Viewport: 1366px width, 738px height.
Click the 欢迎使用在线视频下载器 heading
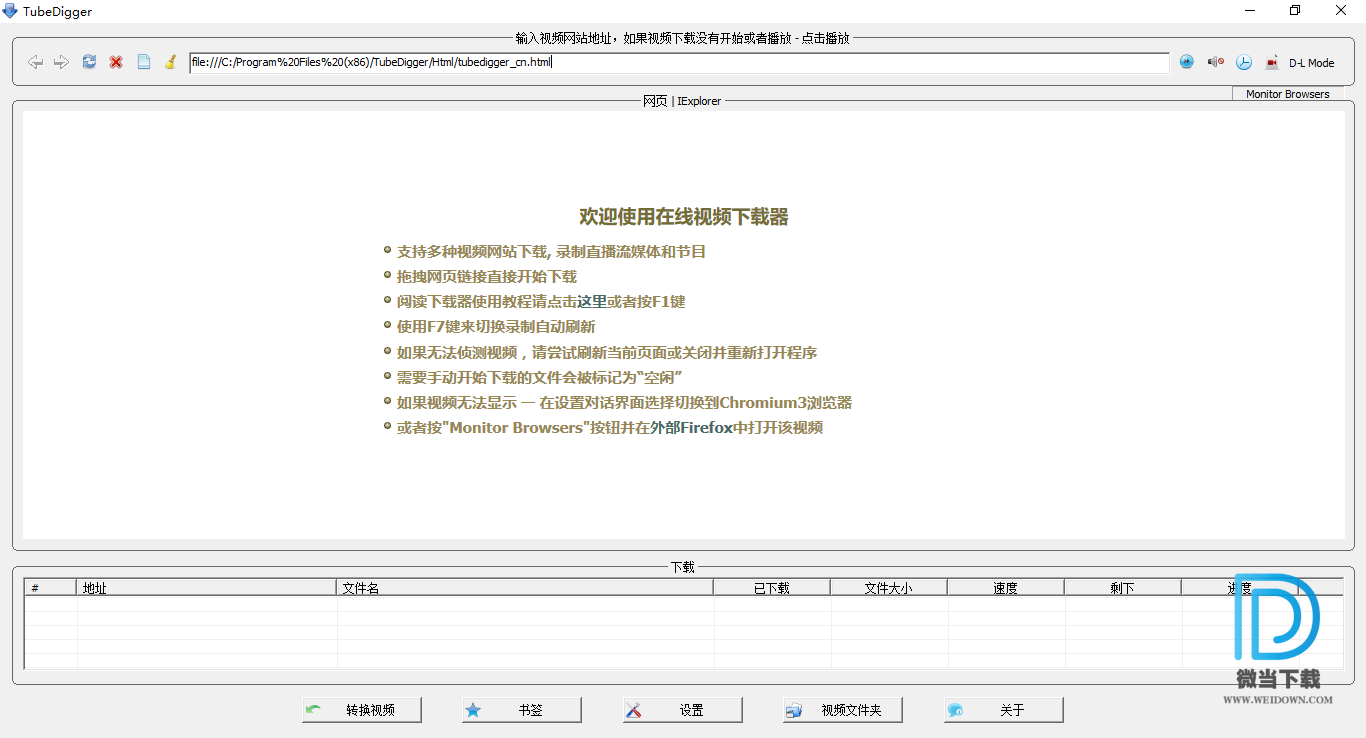(x=684, y=217)
